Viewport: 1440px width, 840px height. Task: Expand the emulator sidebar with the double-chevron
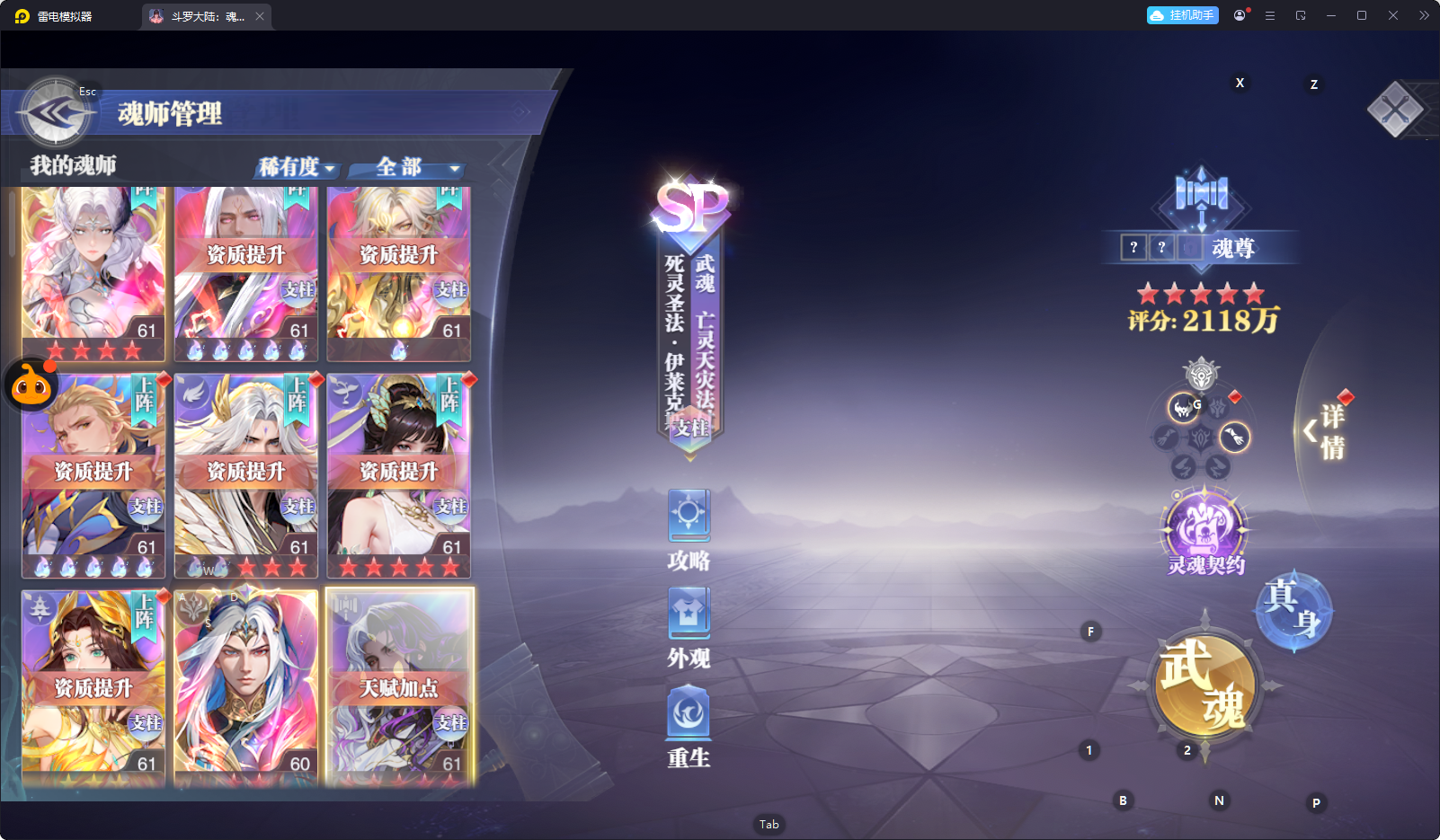[1424, 15]
